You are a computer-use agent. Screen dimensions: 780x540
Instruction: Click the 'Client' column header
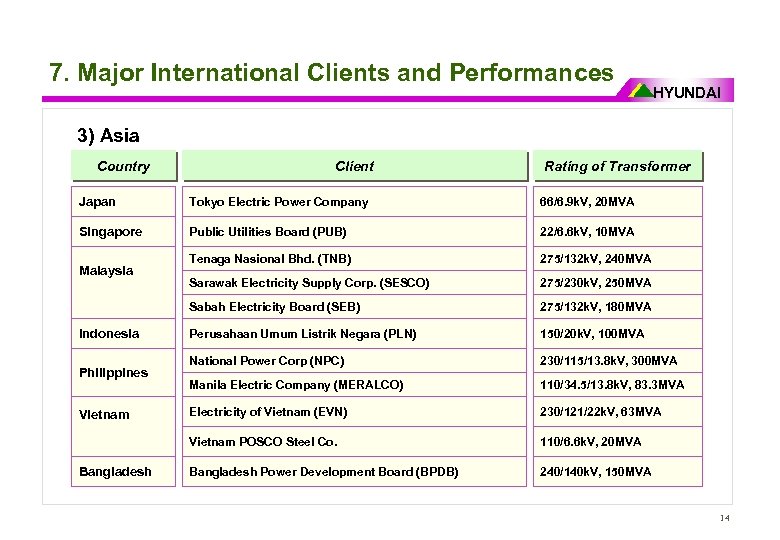point(355,166)
